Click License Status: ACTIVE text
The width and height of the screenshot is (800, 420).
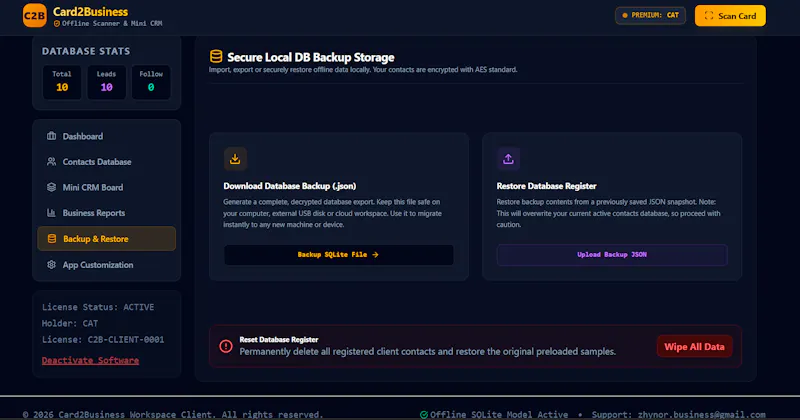point(98,307)
